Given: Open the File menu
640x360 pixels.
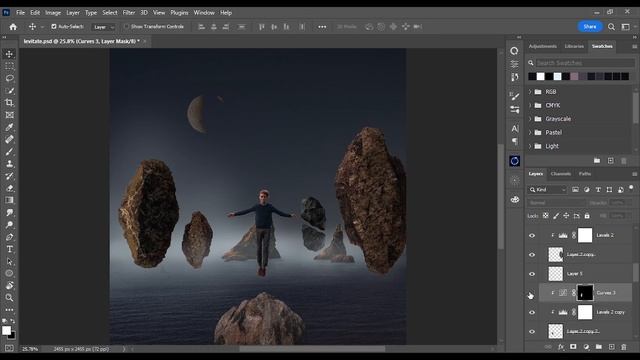Looking at the screenshot, I should pyautogui.click(x=20, y=13).
